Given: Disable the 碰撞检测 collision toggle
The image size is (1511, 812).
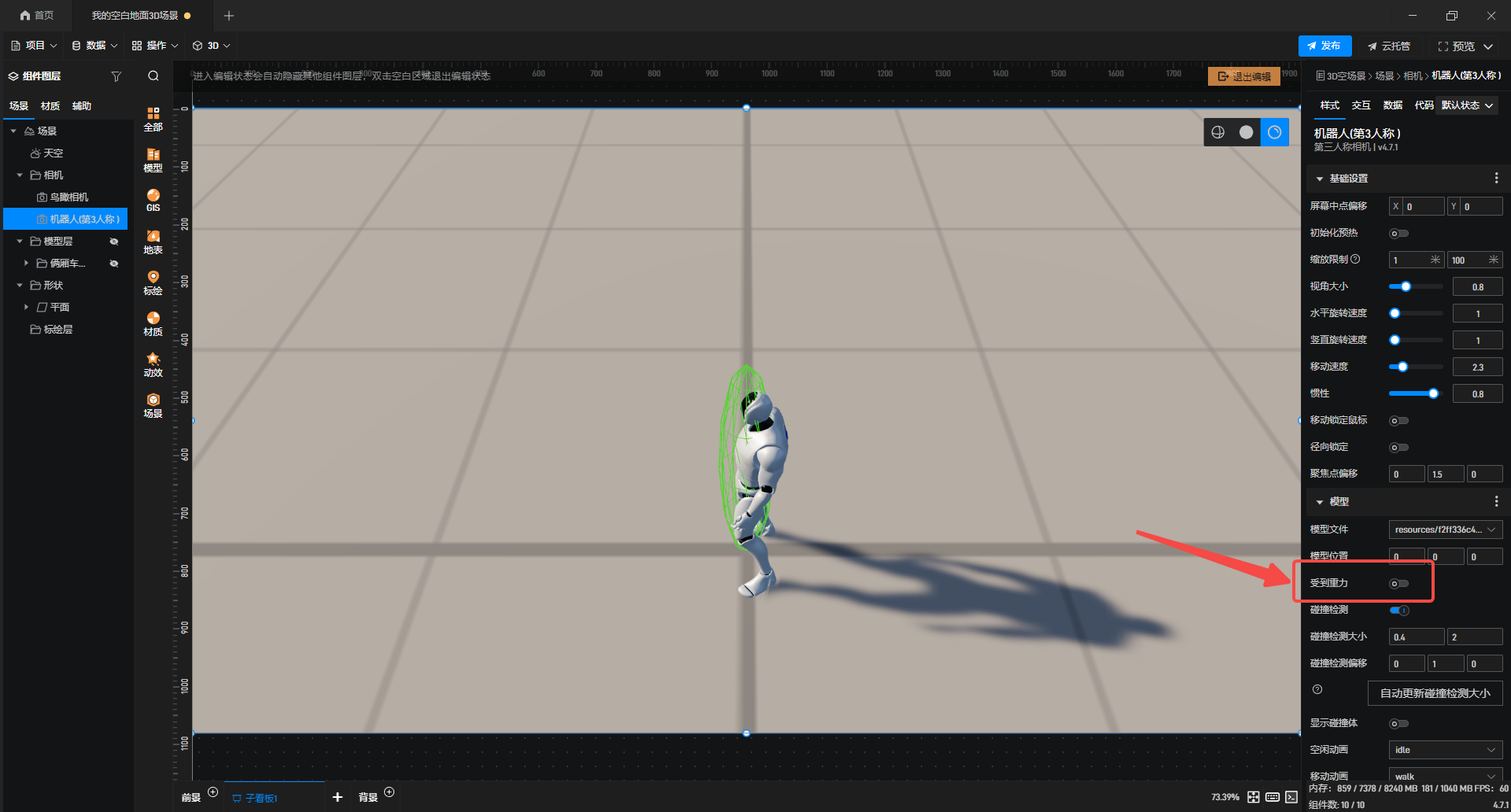Looking at the screenshot, I should 1398,611.
